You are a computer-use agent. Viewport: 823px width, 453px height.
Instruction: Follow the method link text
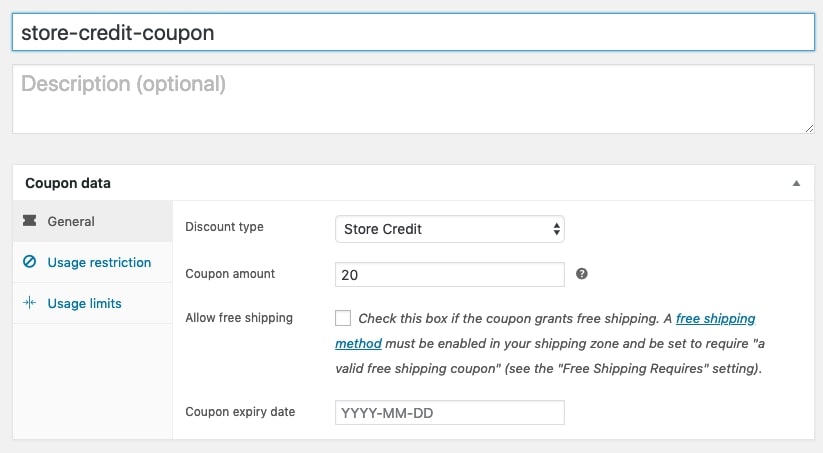[x=358, y=344]
